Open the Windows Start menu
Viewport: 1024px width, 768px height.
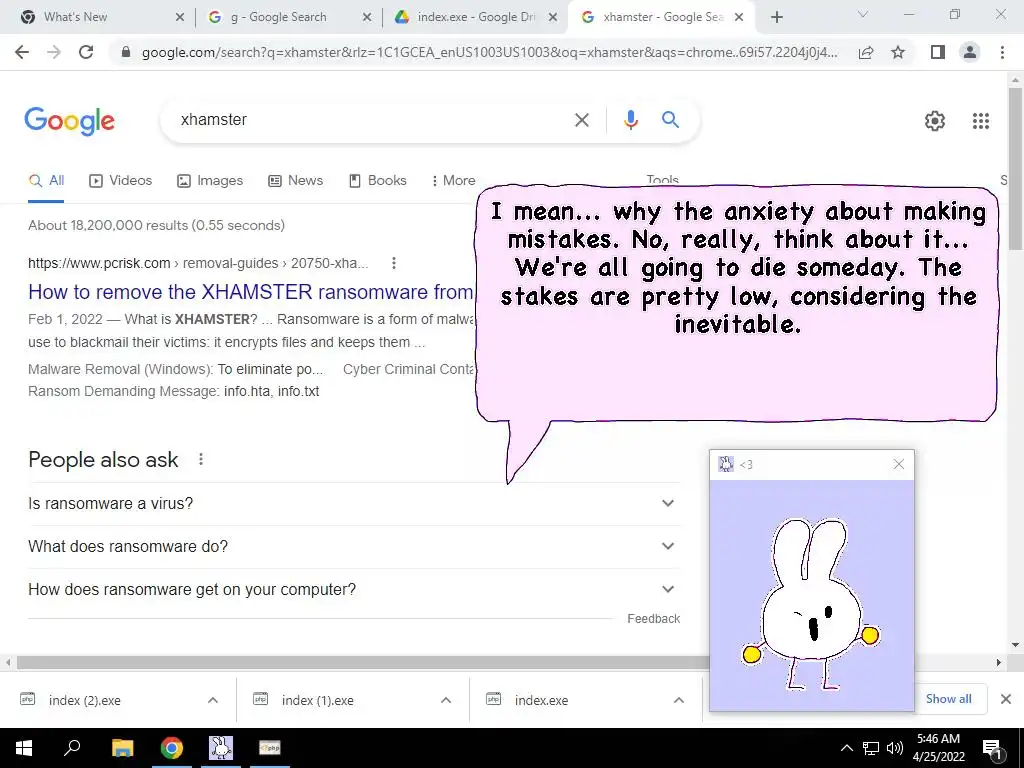[24, 748]
